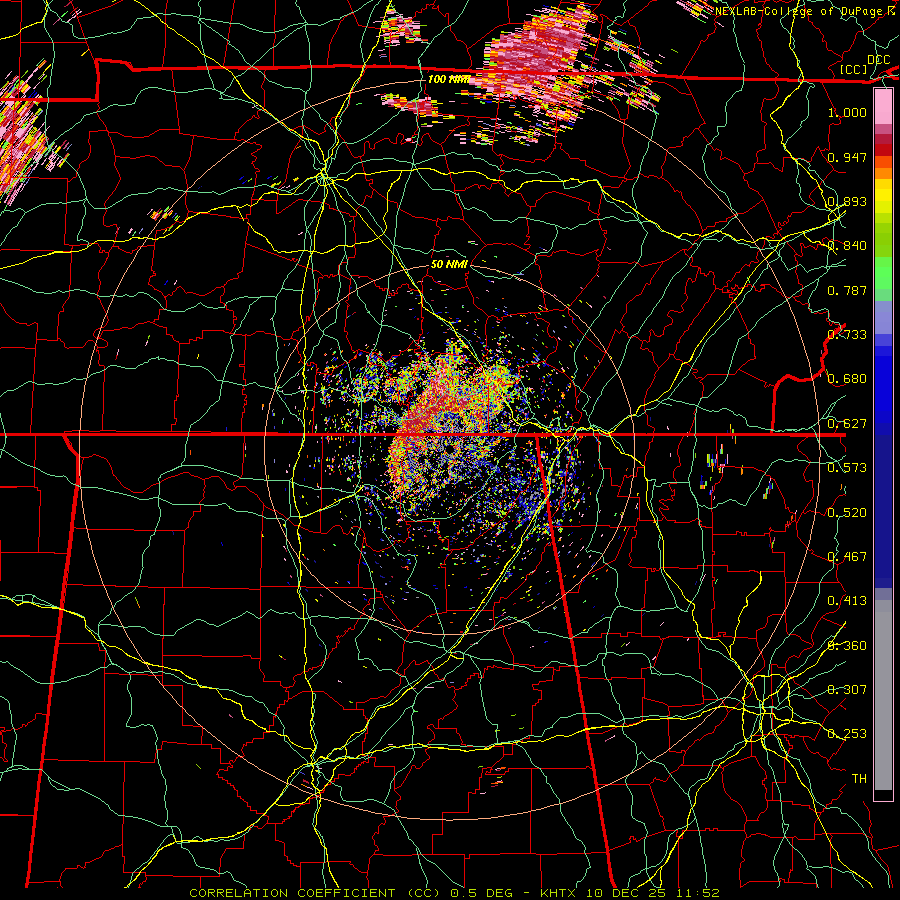Click the 50 NMI range ring label

click(449, 264)
